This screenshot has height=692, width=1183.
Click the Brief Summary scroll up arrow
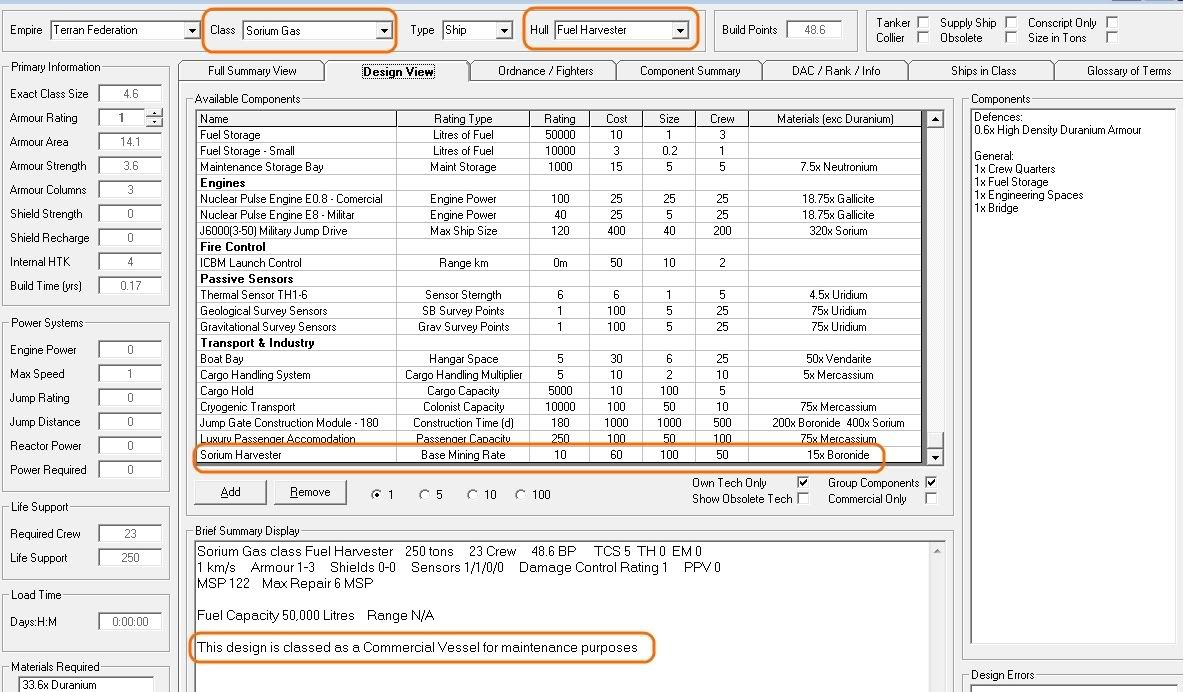pyautogui.click(x=936, y=551)
